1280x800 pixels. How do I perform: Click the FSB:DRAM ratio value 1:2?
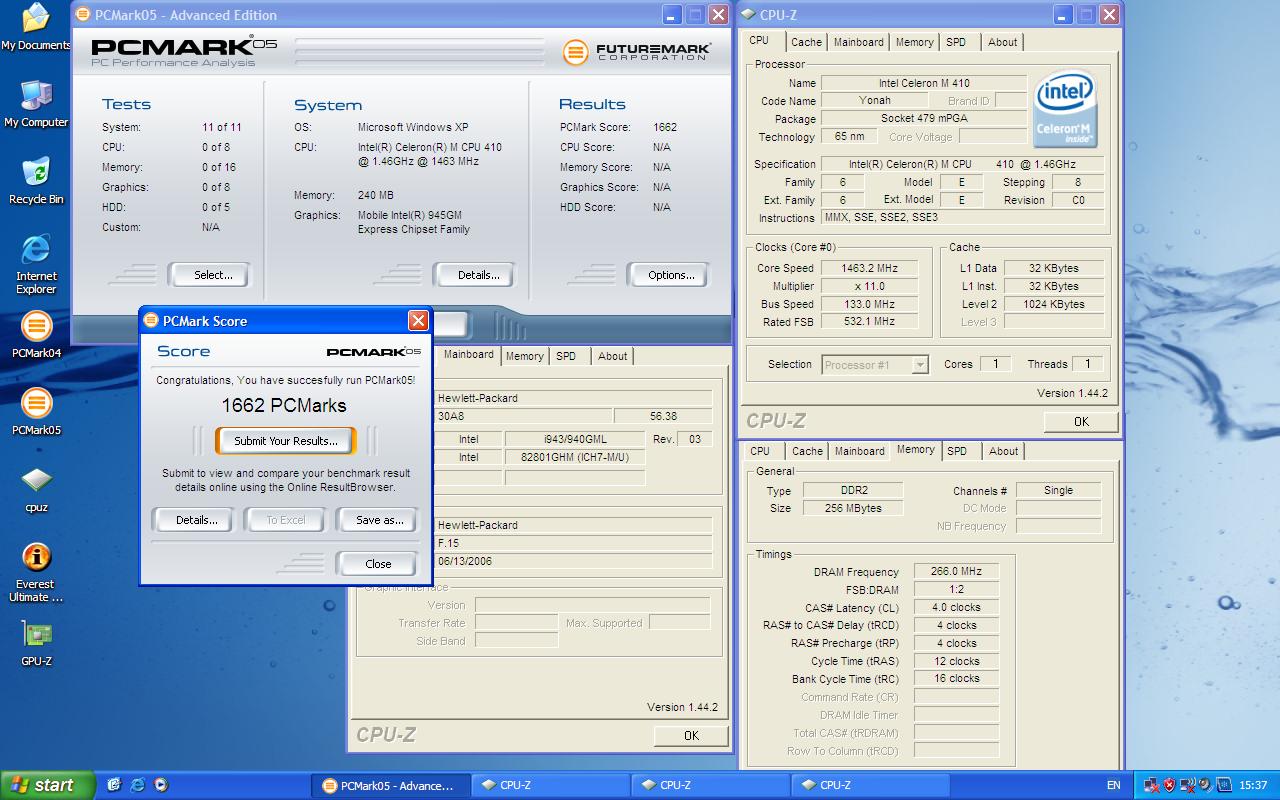[x=956, y=590]
